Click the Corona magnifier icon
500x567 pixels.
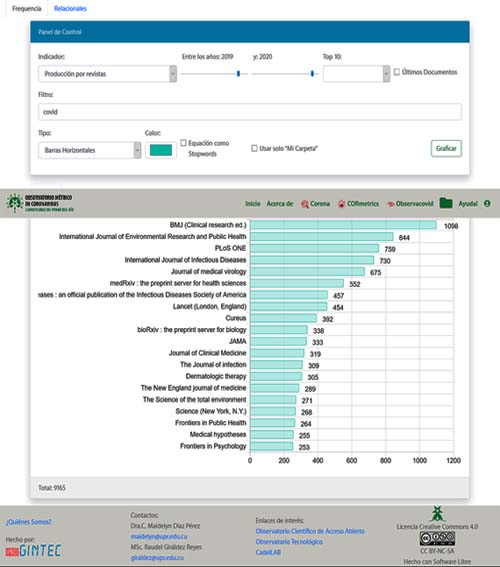[304, 204]
